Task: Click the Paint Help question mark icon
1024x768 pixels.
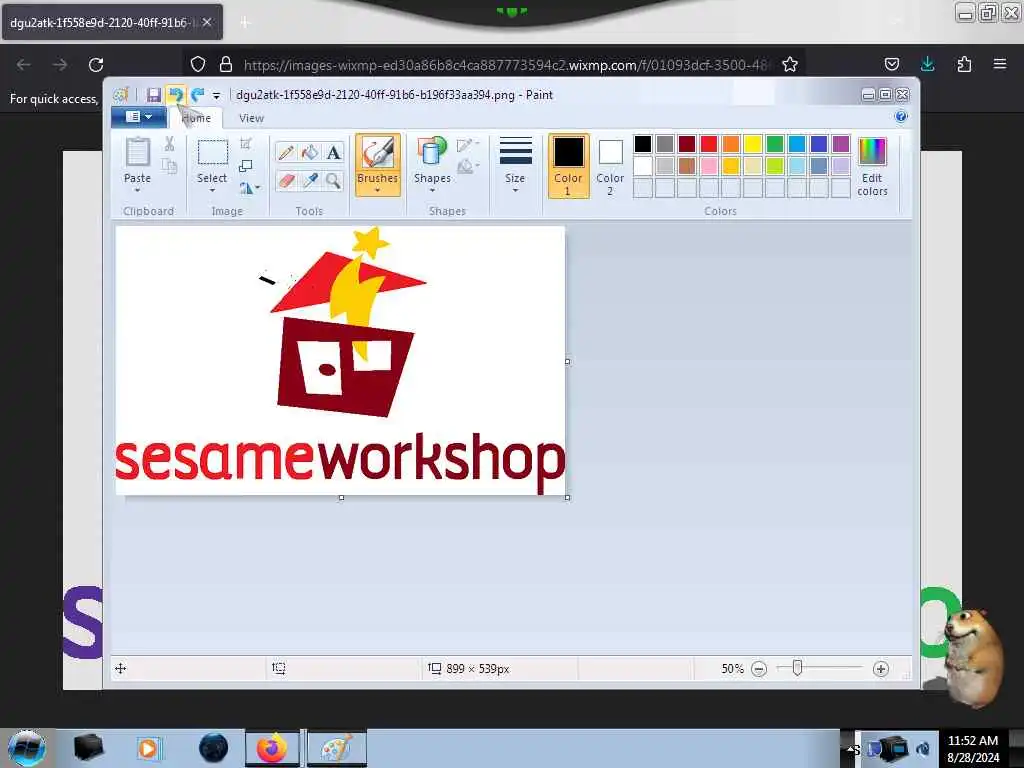Action: [901, 117]
